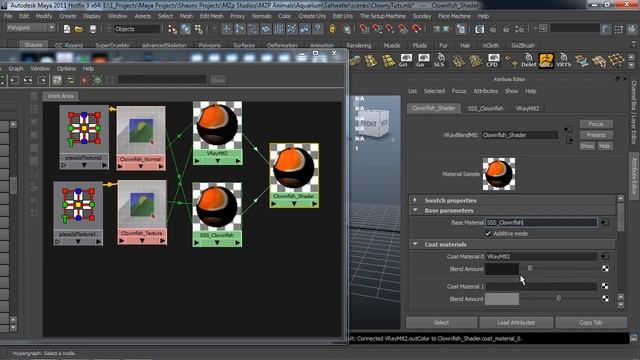
Task: Click the Presets button
Action: pos(596,135)
